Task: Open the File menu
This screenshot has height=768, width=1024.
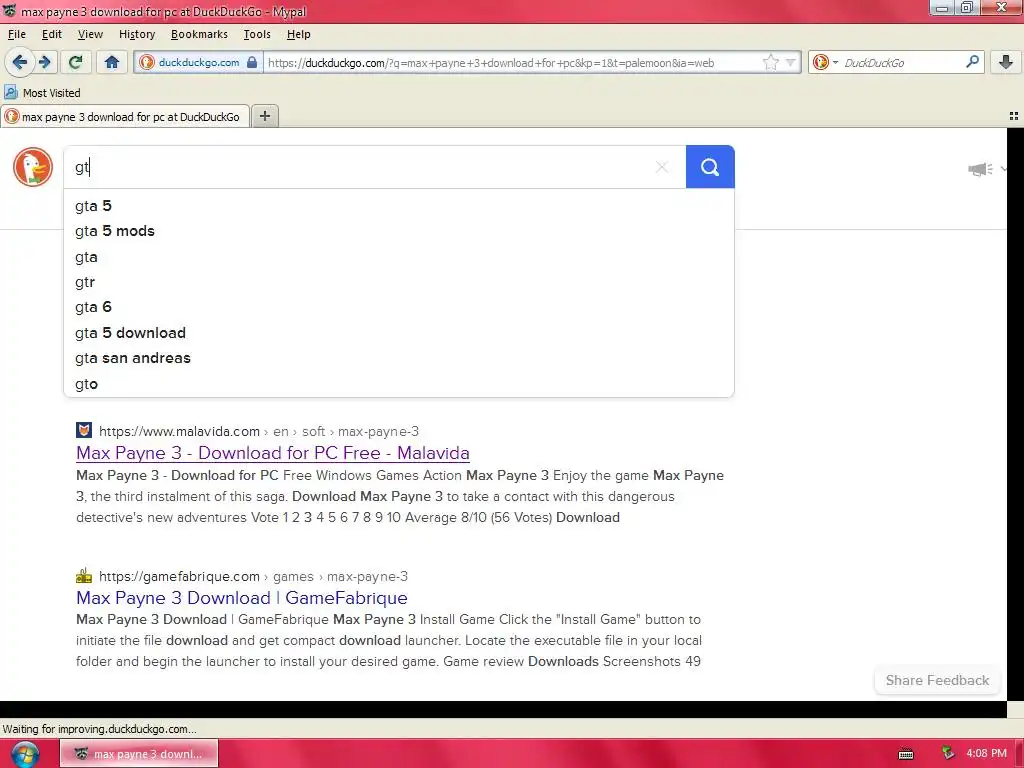Action: 17,35
